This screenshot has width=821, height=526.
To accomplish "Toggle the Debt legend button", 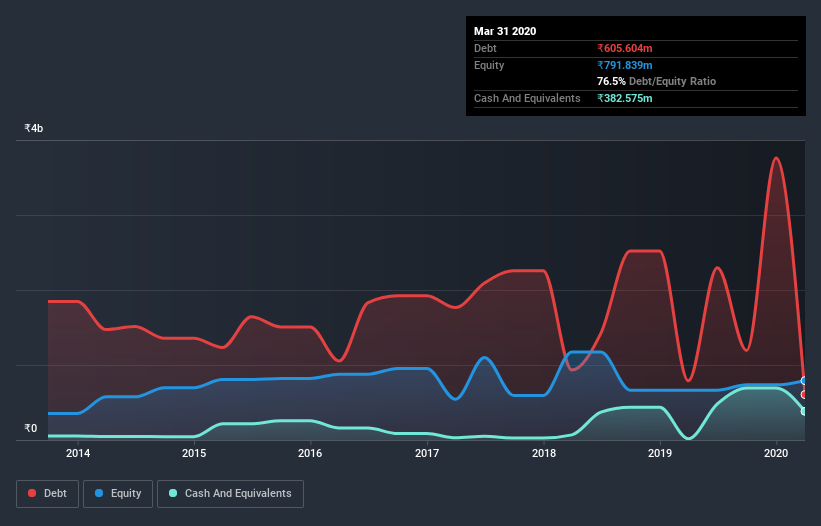I will pyautogui.click(x=47, y=494).
